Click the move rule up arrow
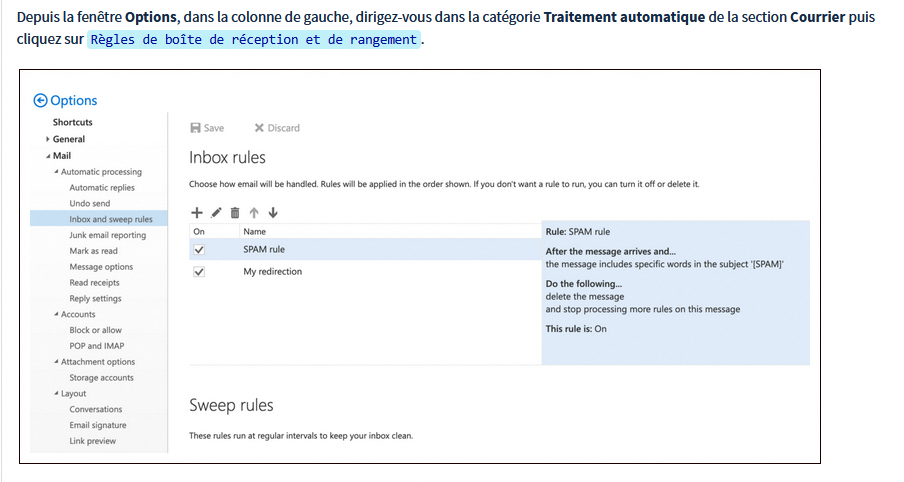Viewport: 904px width, 482px height. tap(254, 212)
